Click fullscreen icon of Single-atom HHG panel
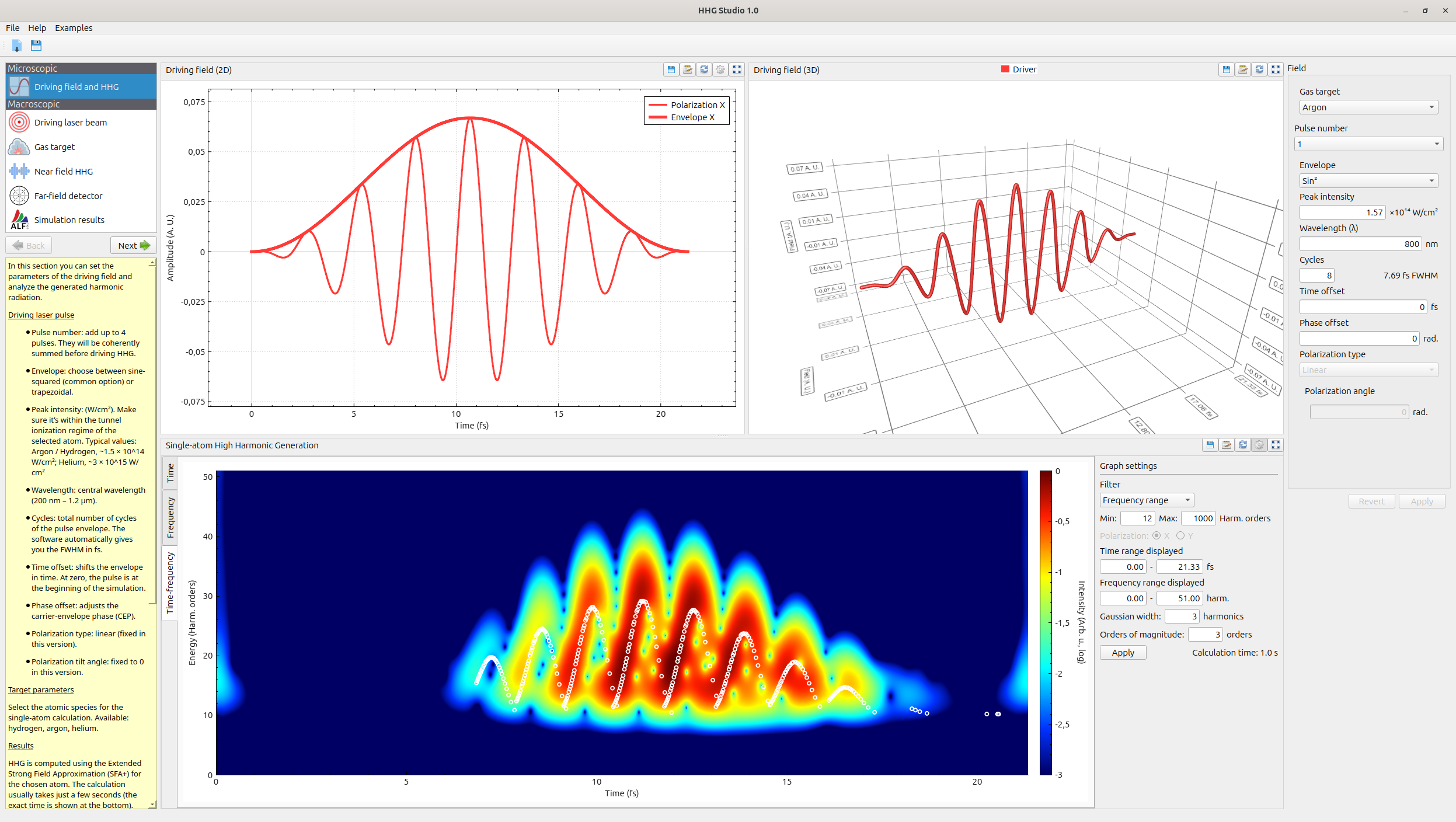 point(1276,445)
